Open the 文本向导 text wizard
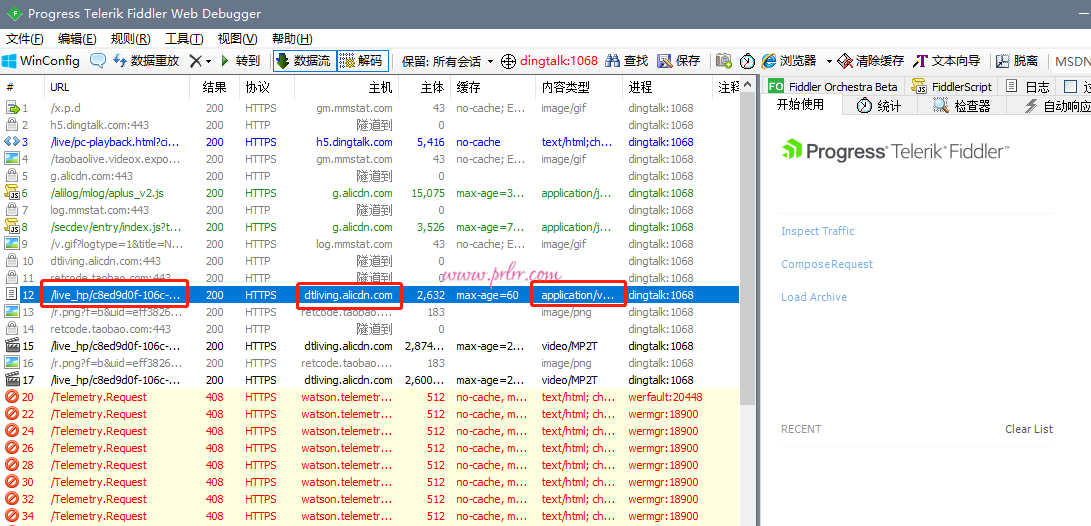This screenshot has height=526, width=1091. click(921, 61)
